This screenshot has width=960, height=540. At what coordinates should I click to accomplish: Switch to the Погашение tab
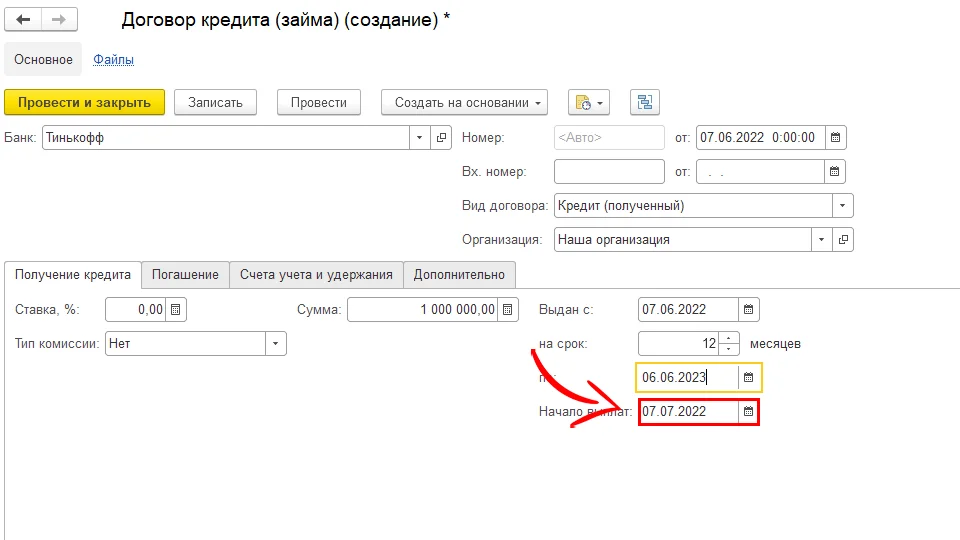(x=184, y=275)
